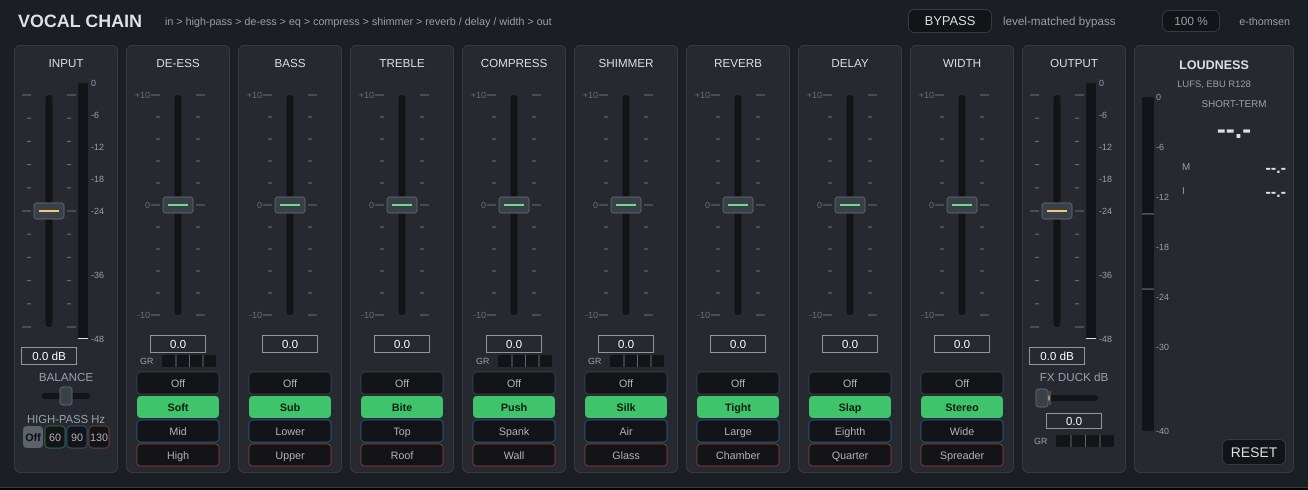Select BASS Lower mode
Viewport: 1308px width, 490px height.
click(x=290, y=431)
